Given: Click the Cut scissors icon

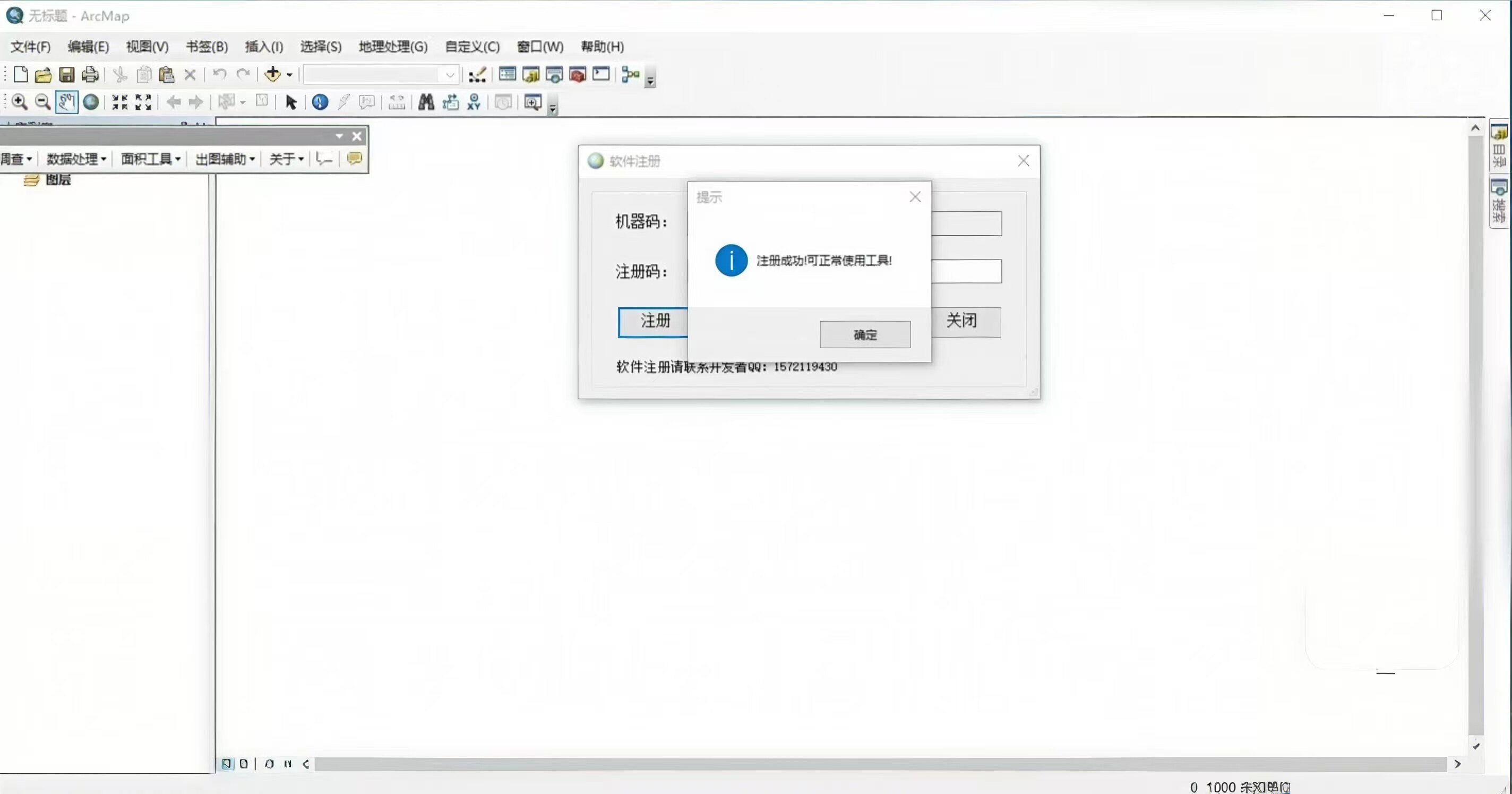Looking at the screenshot, I should (x=120, y=74).
